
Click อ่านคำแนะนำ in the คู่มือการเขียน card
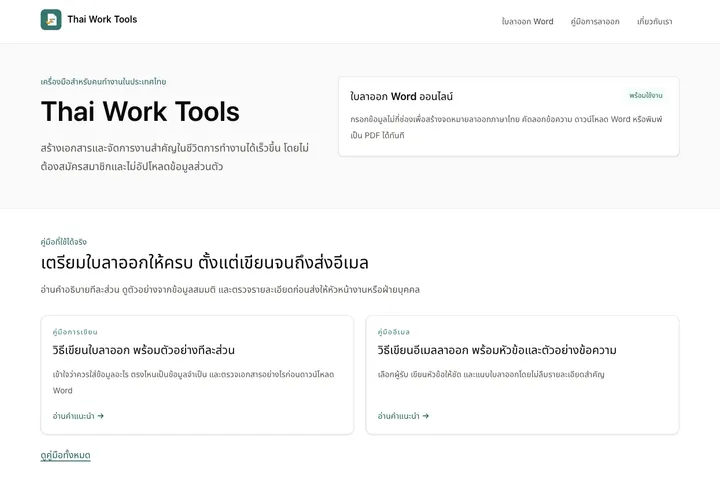[x=78, y=416]
